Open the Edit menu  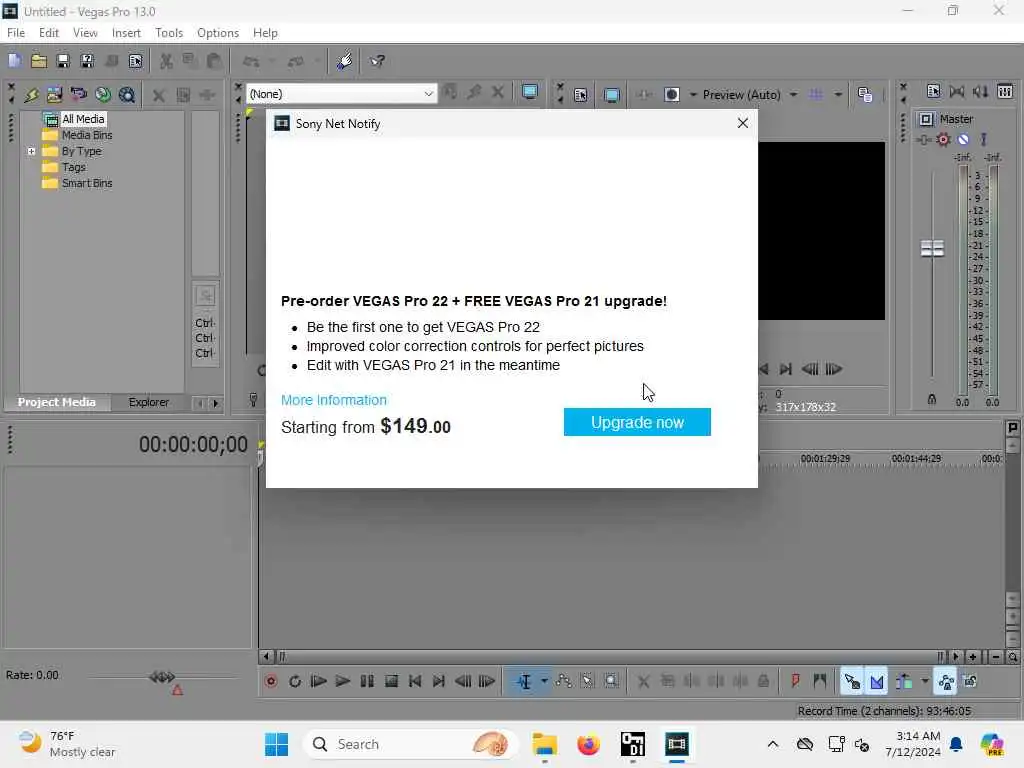click(x=48, y=33)
